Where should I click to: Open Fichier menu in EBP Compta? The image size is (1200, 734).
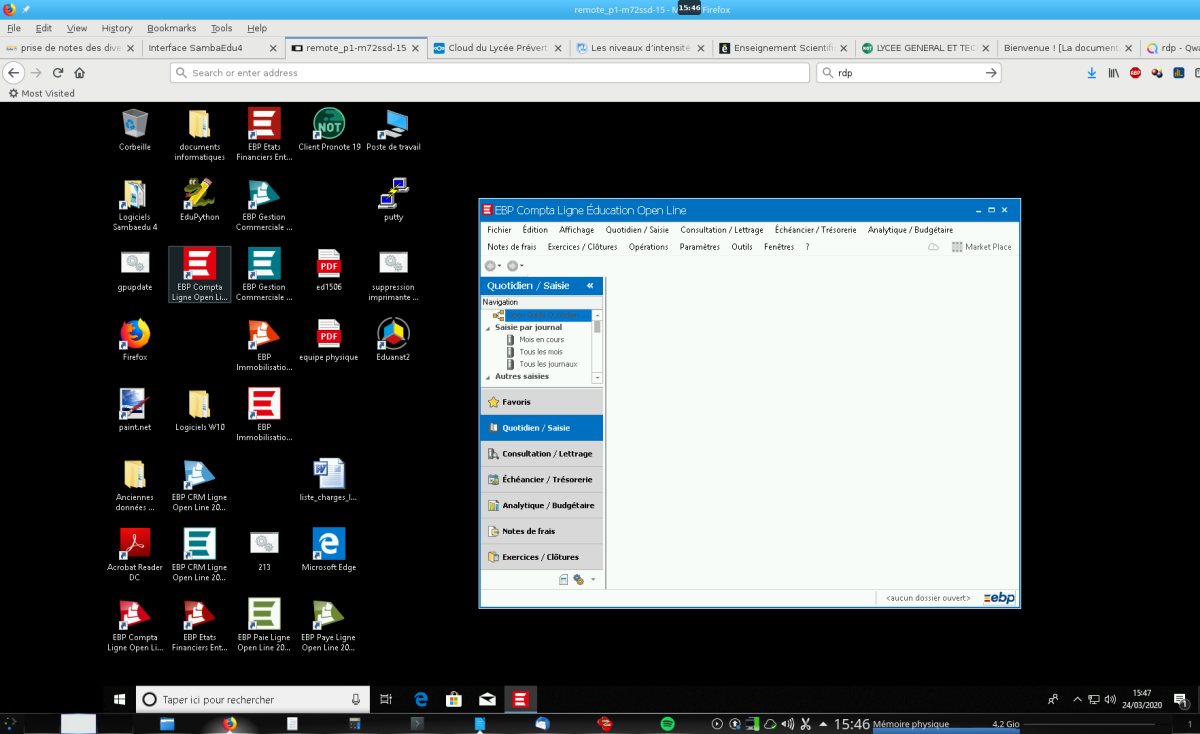tap(499, 230)
